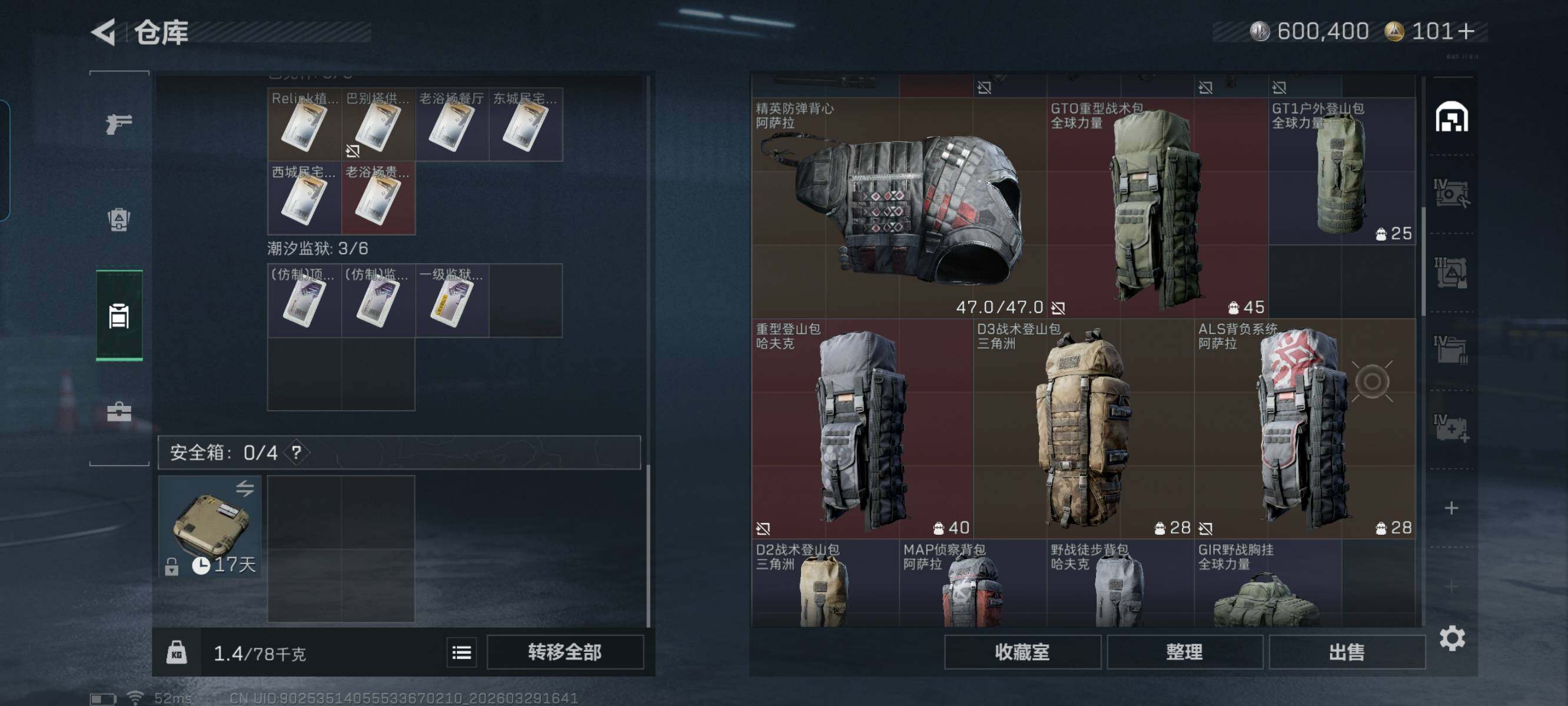
Task: Click the 出售 sell button
Action: coord(1347,652)
